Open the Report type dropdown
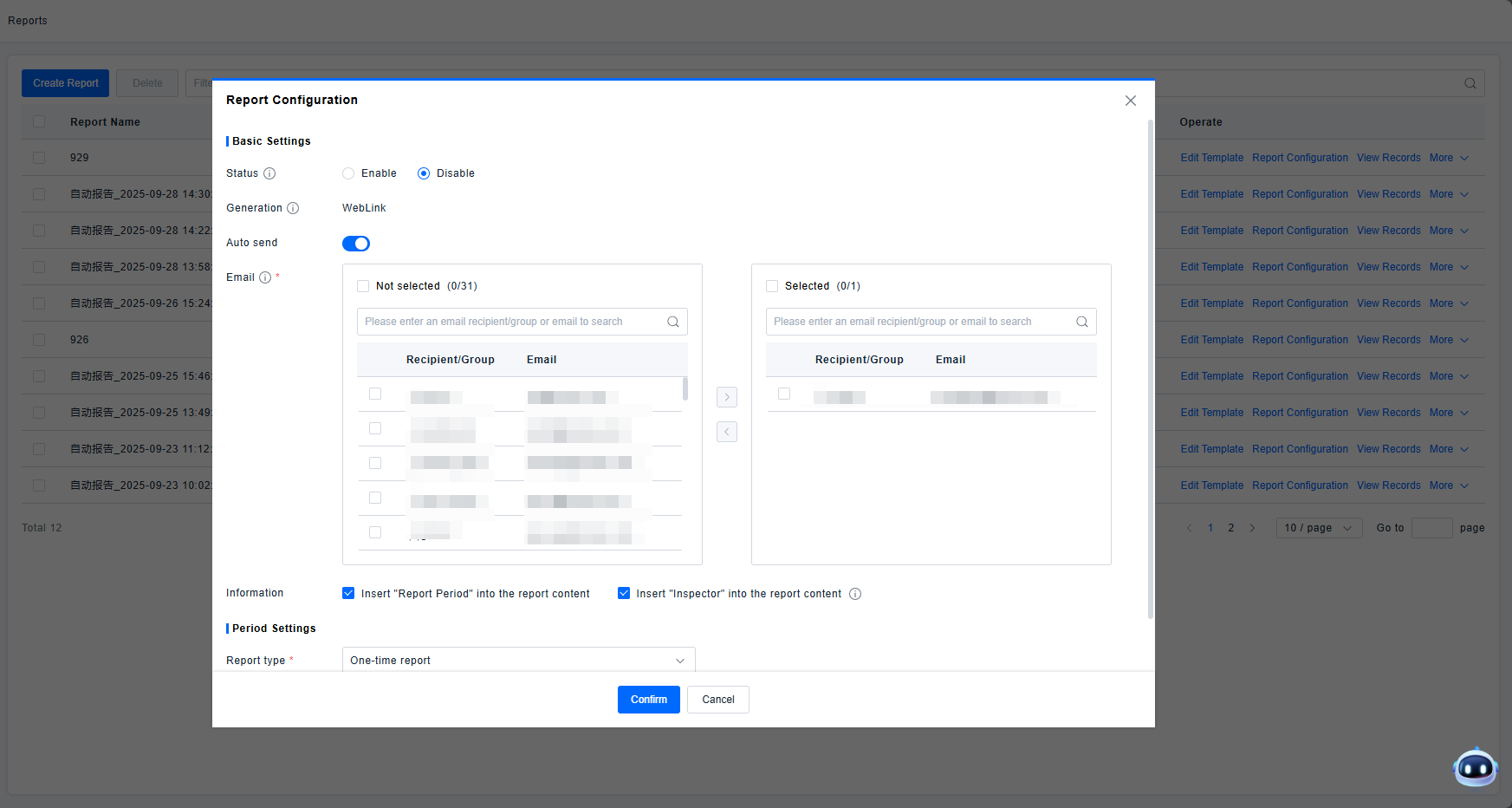Image resolution: width=1512 pixels, height=808 pixels. tap(518, 661)
